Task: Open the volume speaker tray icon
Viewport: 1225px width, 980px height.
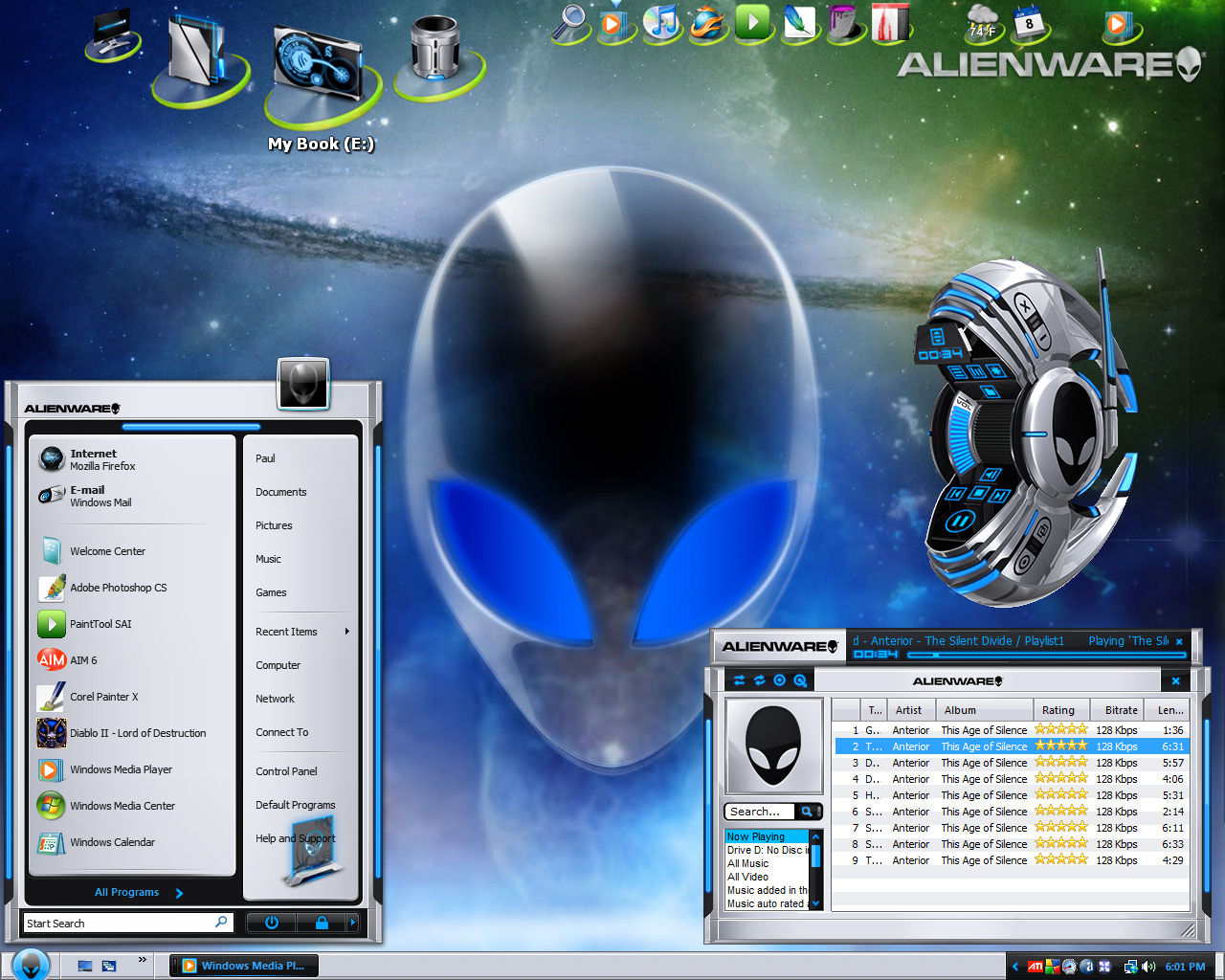Action: tap(1148, 967)
